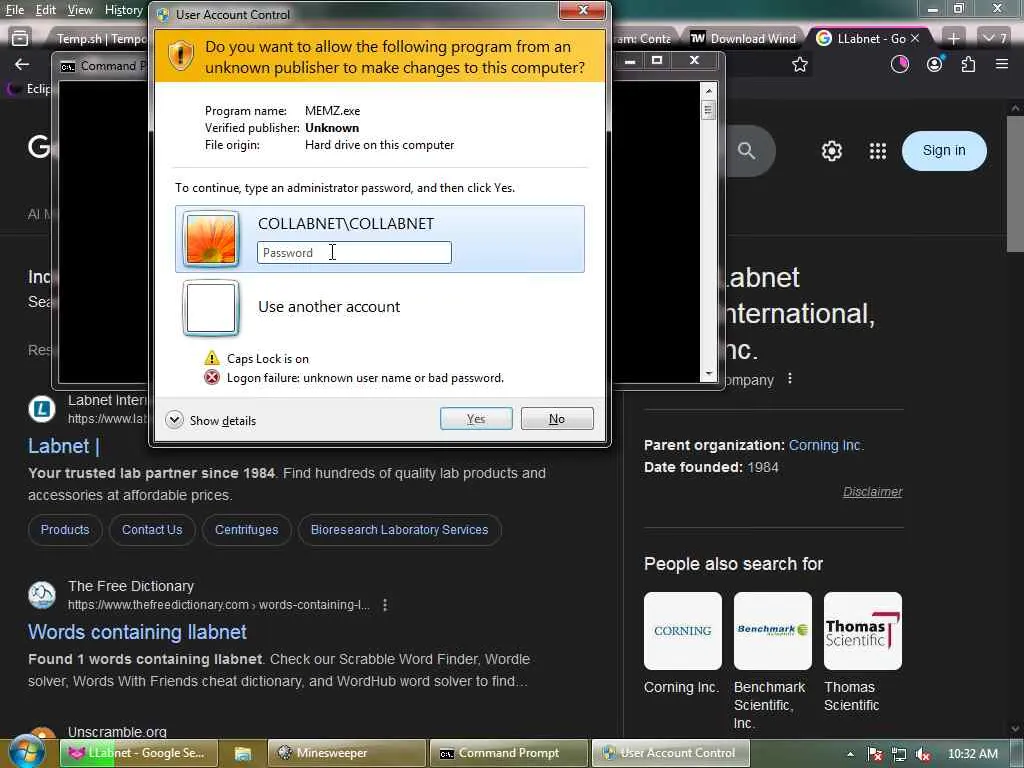Open Words containing llabnet result
The width and height of the screenshot is (1024, 768).
[x=137, y=632]
